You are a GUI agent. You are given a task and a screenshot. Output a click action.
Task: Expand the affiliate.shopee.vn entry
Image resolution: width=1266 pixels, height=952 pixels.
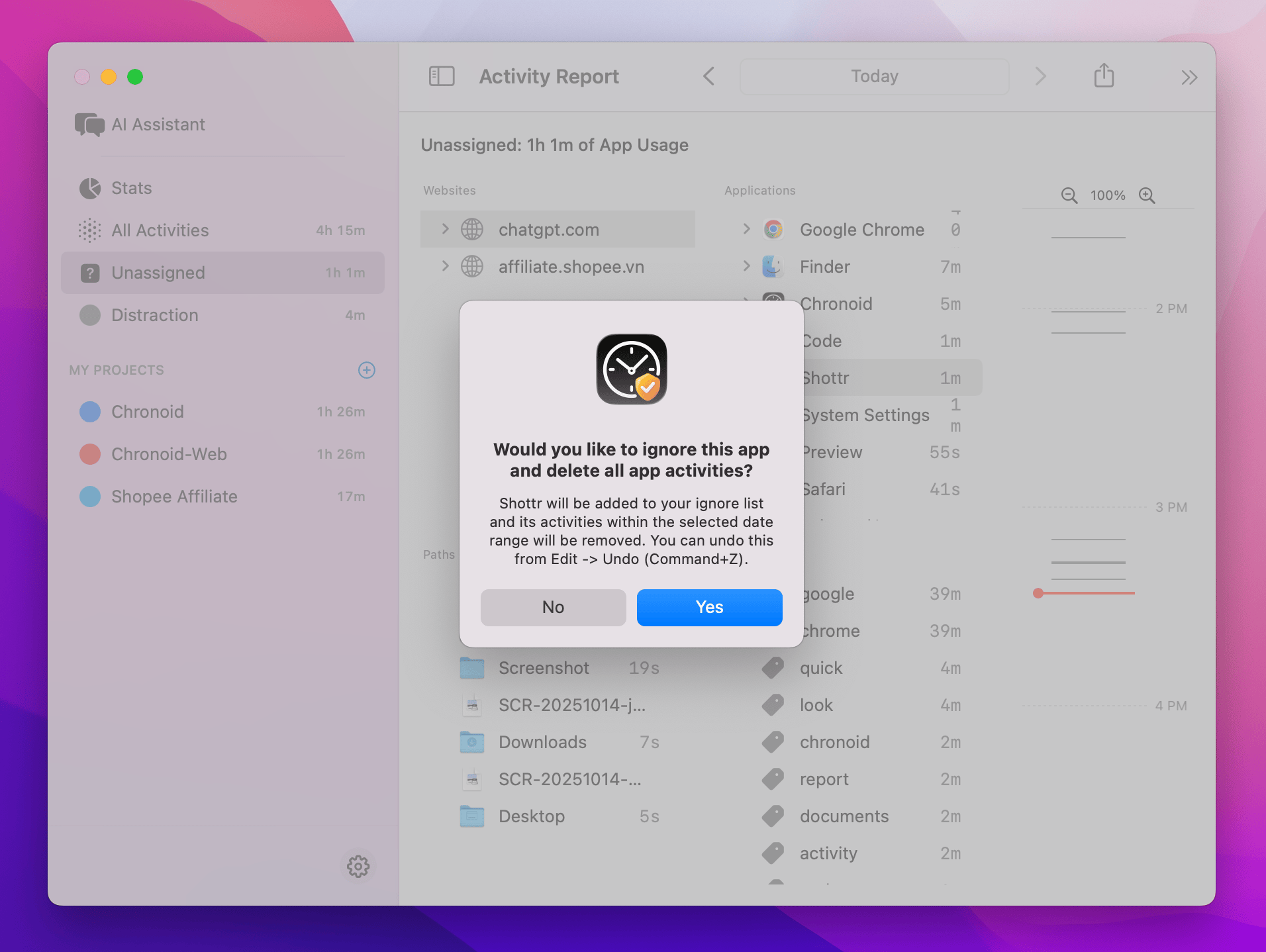tap(445, 266)
